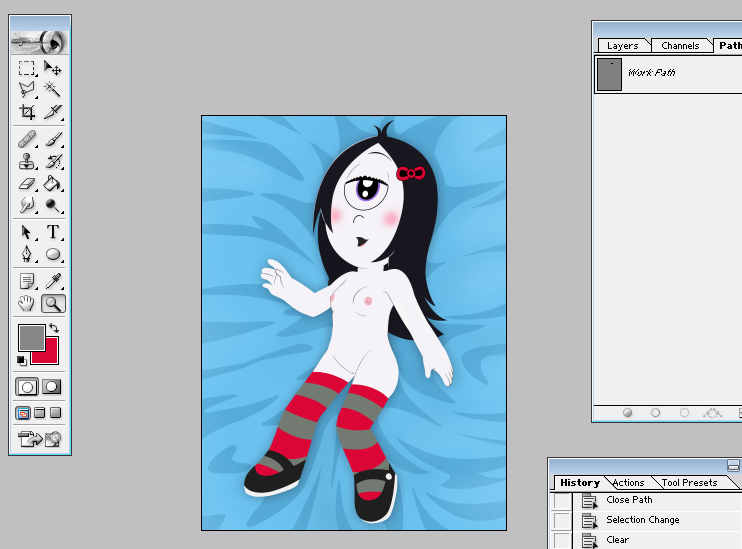Viewport: 742px width, 549px height.
Task: Activate the Brush tool
Action: pos(53,139)
